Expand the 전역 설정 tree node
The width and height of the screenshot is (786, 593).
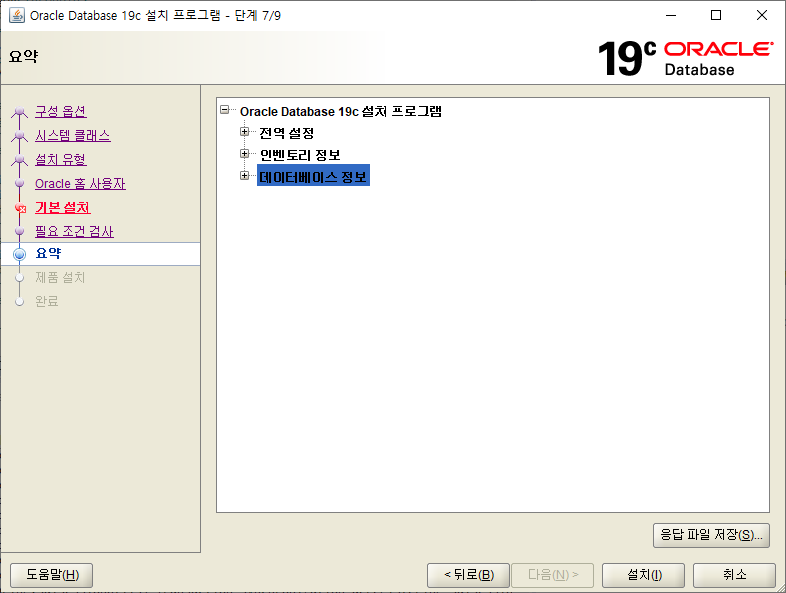pyautogui.click(x=245, y=132)
